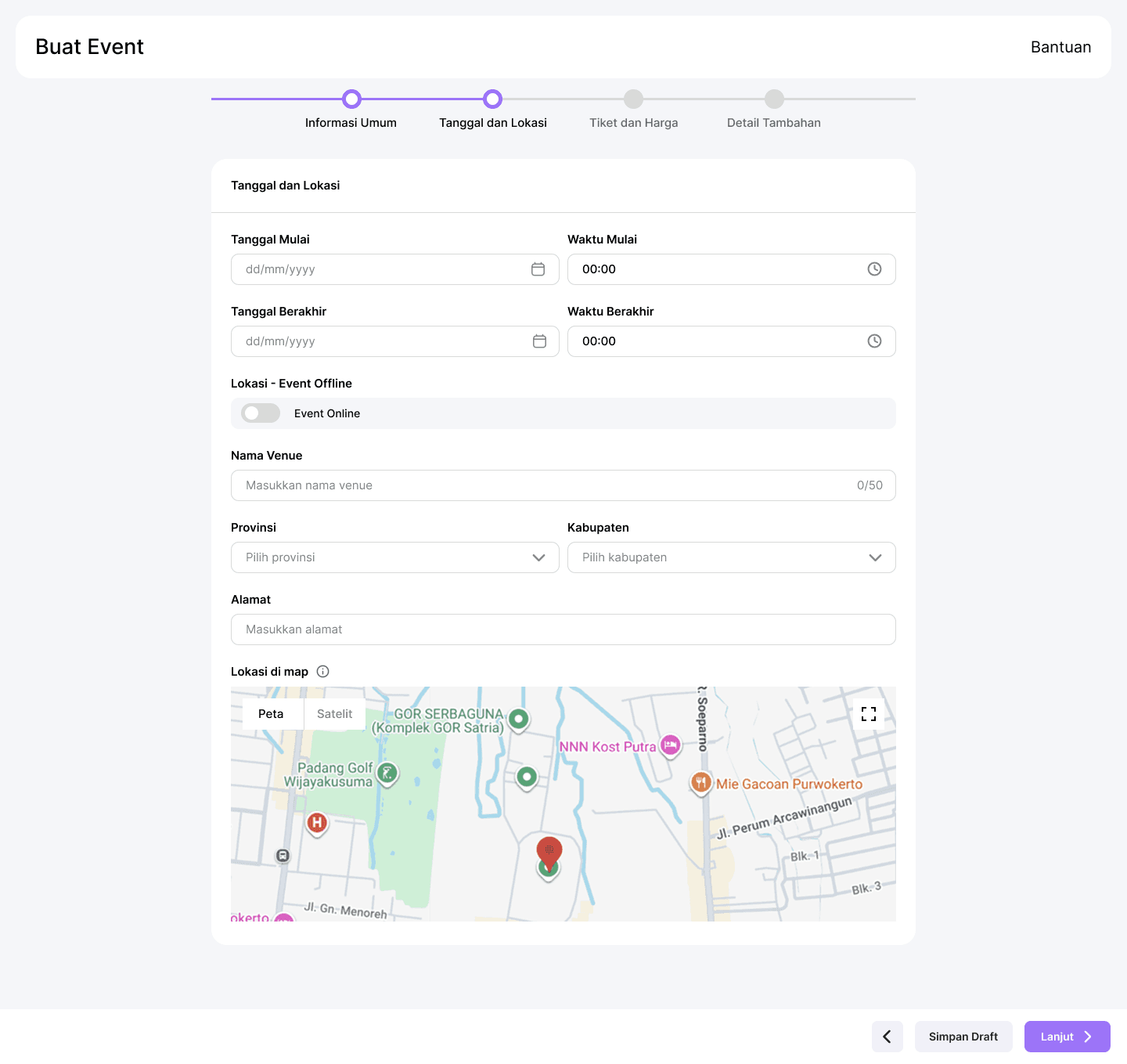Click the NNN Kost Putra lodging marker
Screen dimensions: 1127x1064
[x=671, y=745]
